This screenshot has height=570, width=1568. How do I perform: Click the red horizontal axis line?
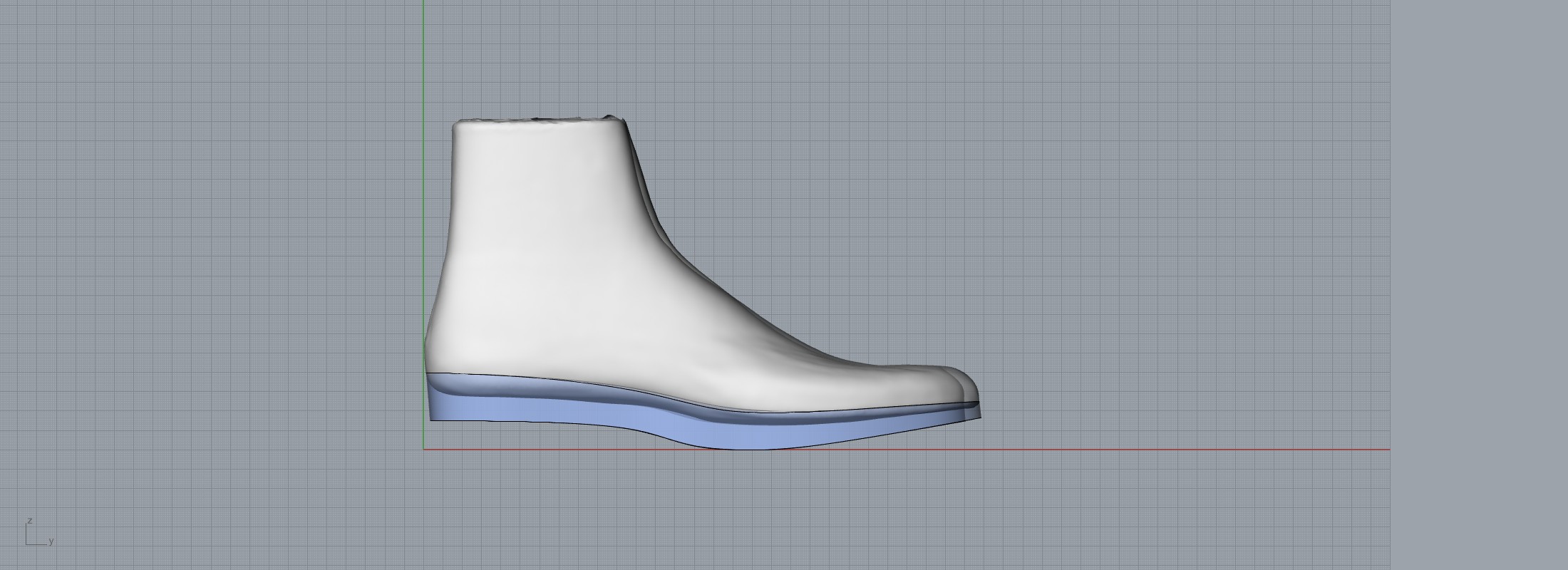[x=1140, y=450]
